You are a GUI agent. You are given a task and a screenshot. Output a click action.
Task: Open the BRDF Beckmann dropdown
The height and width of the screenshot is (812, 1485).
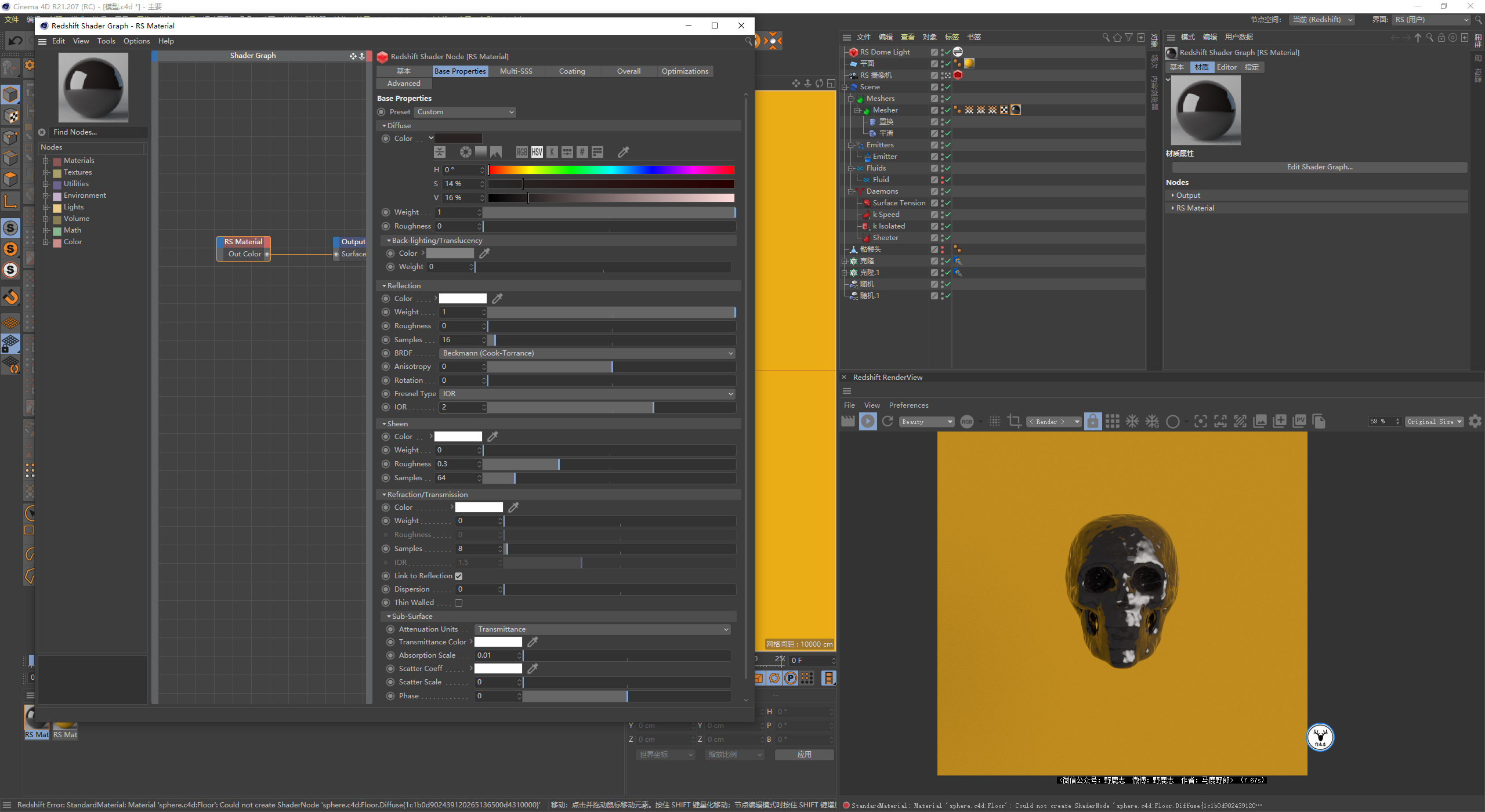click(x=587, y=353)
